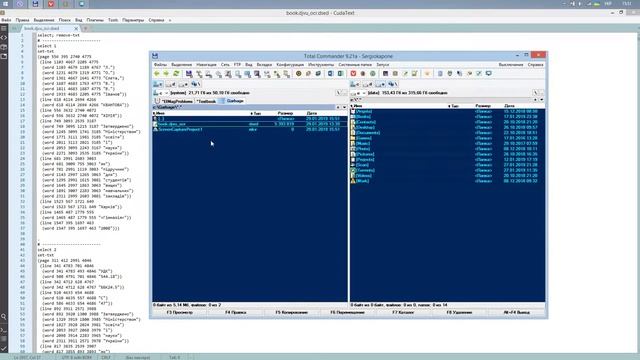Click the red Vivaldi icon on the taskbar
The width and height of the screenshot is (640, 360).
pos(51,4)
